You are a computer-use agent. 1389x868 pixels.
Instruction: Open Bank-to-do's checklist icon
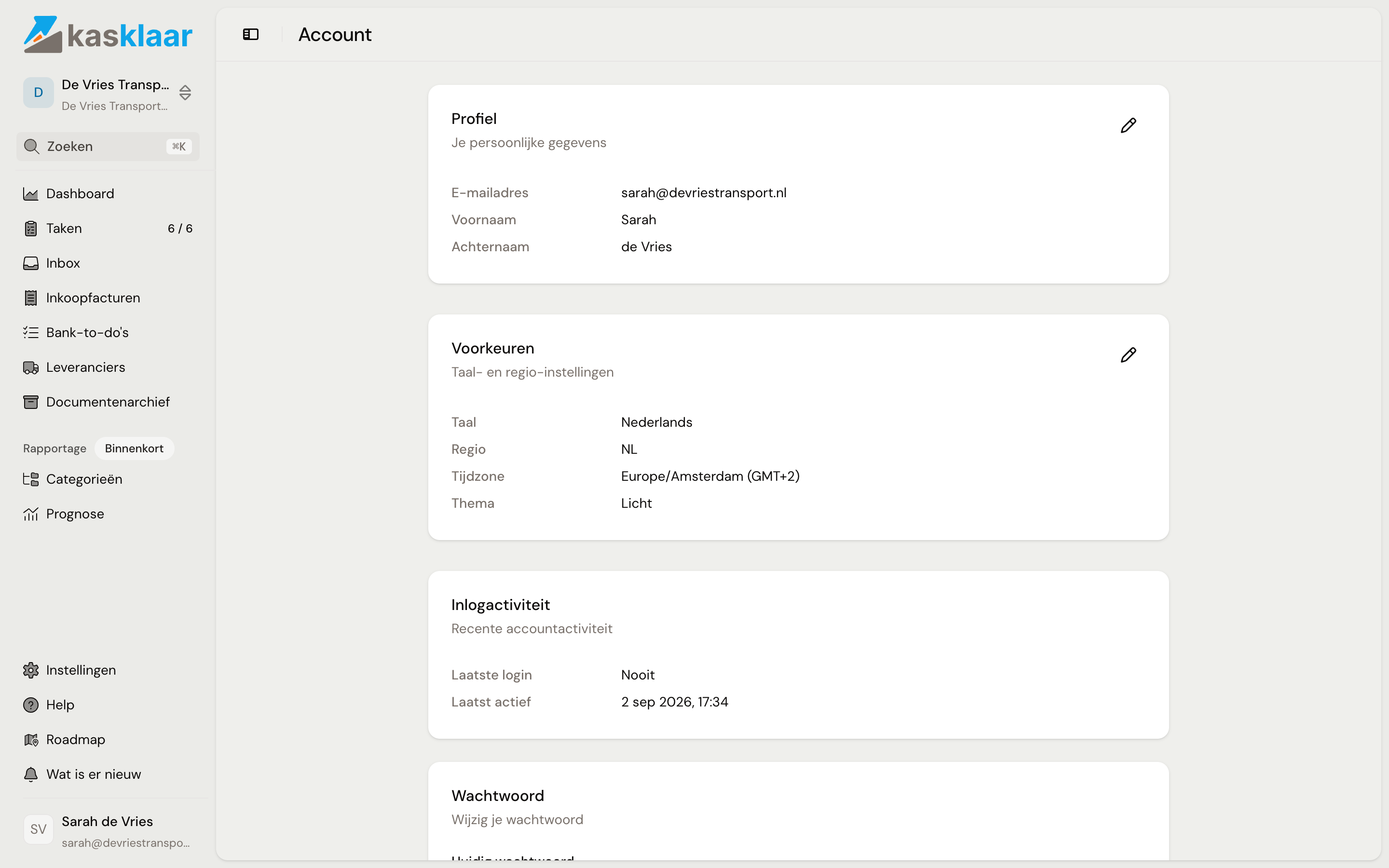(31, 332)
